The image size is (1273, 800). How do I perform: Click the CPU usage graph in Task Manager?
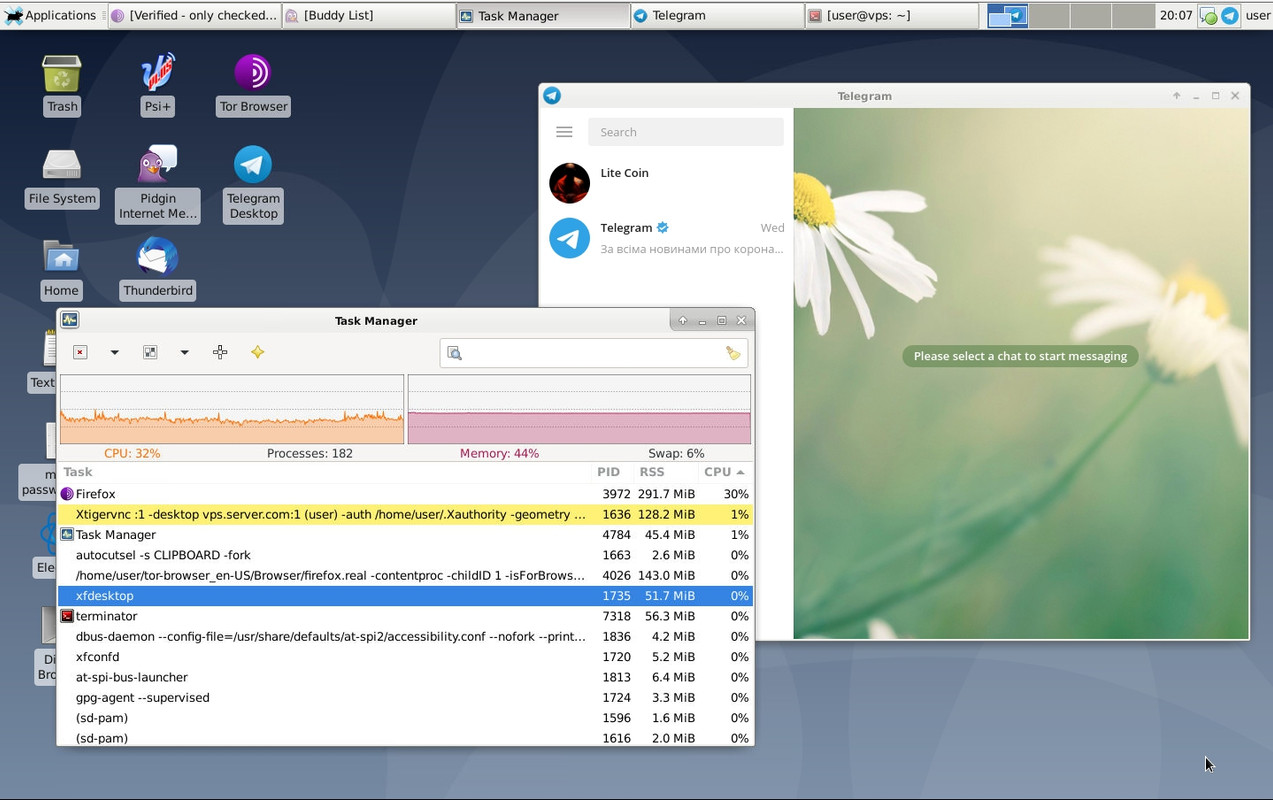(232, 409)
